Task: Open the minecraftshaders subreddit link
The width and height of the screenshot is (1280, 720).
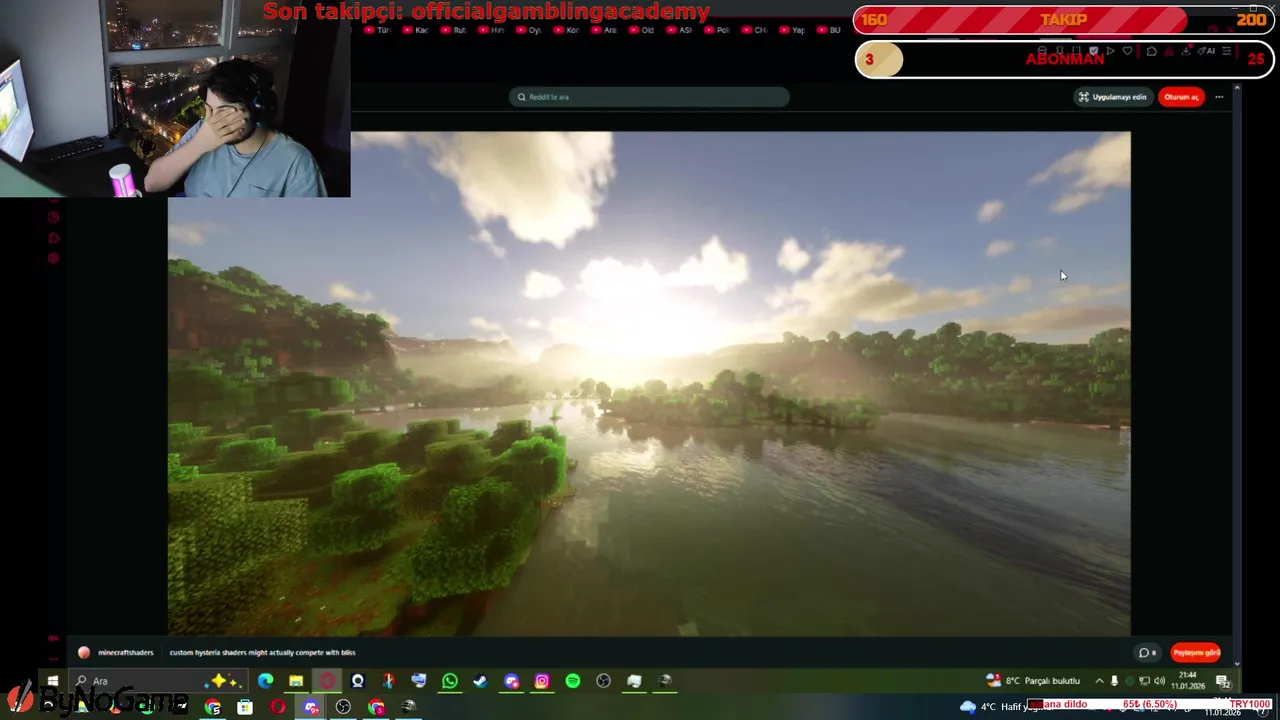Action: (125, 652)
